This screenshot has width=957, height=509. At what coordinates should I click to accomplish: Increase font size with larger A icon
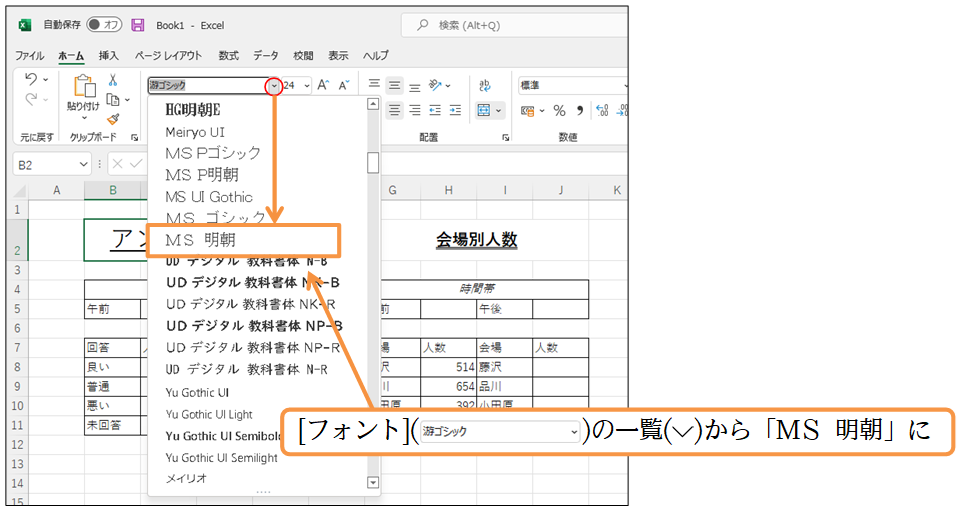[323, 85]
